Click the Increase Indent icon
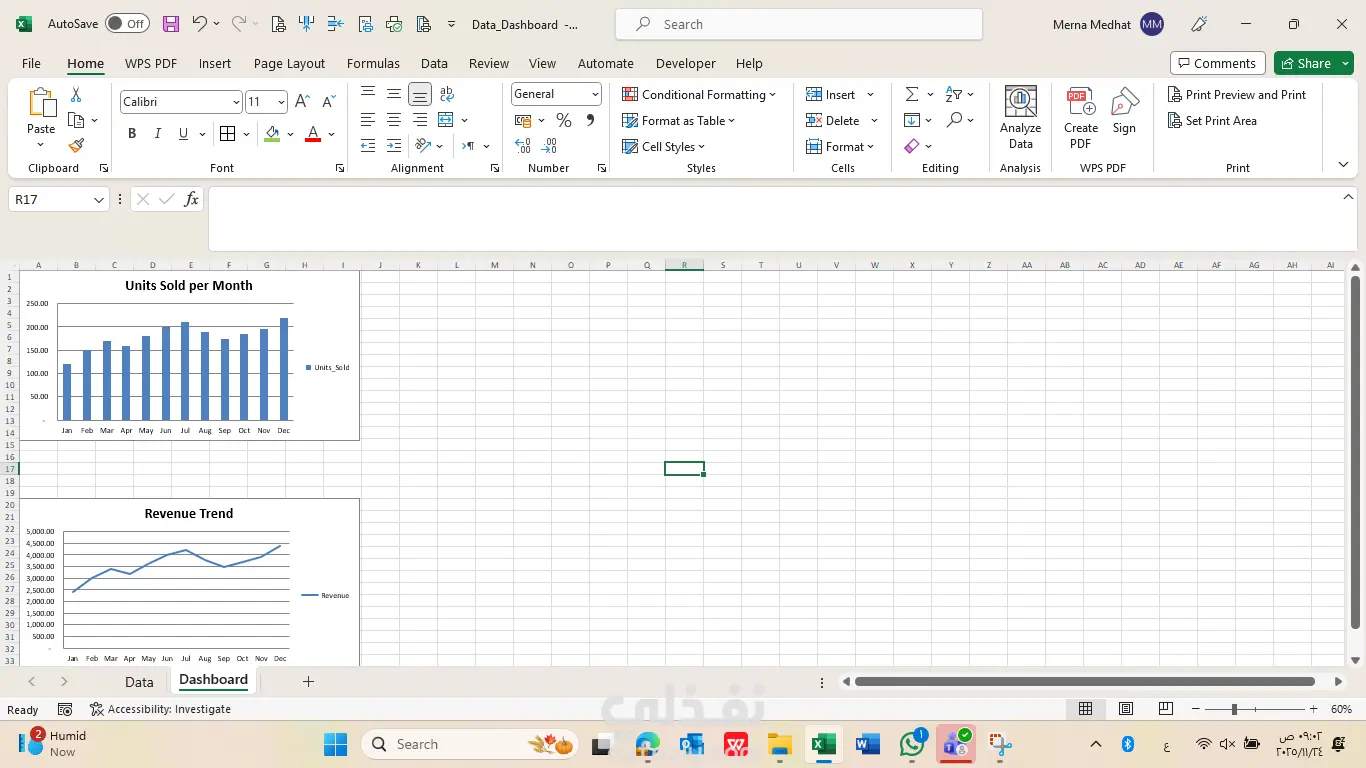1366x768 pixels. (394, 147)
